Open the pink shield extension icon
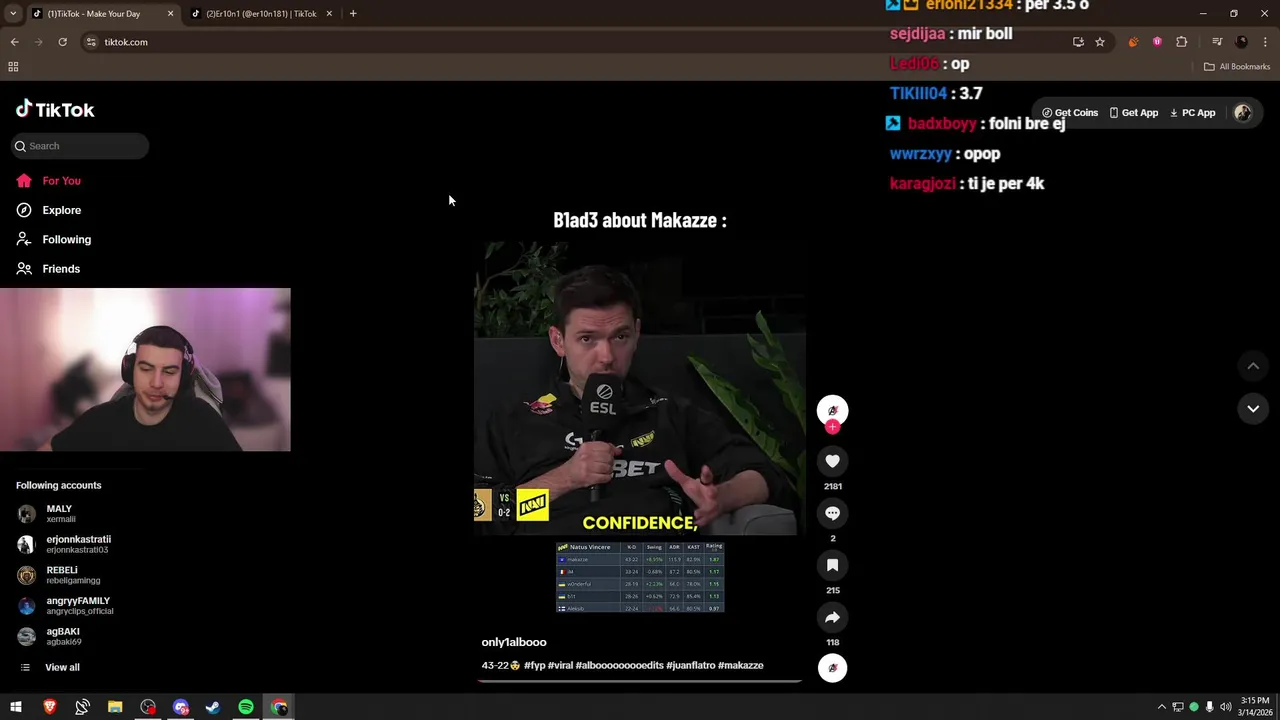The image size is (1280, 720). (x=1157, y=42)
